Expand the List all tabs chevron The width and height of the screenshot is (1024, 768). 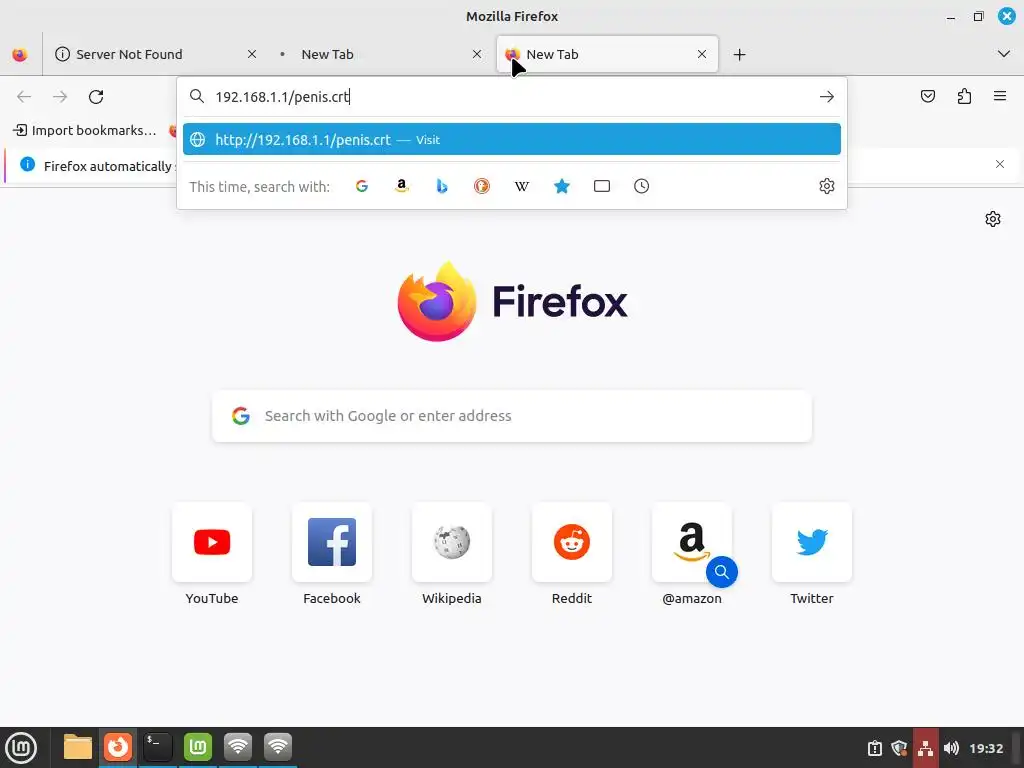point(1004,54)
